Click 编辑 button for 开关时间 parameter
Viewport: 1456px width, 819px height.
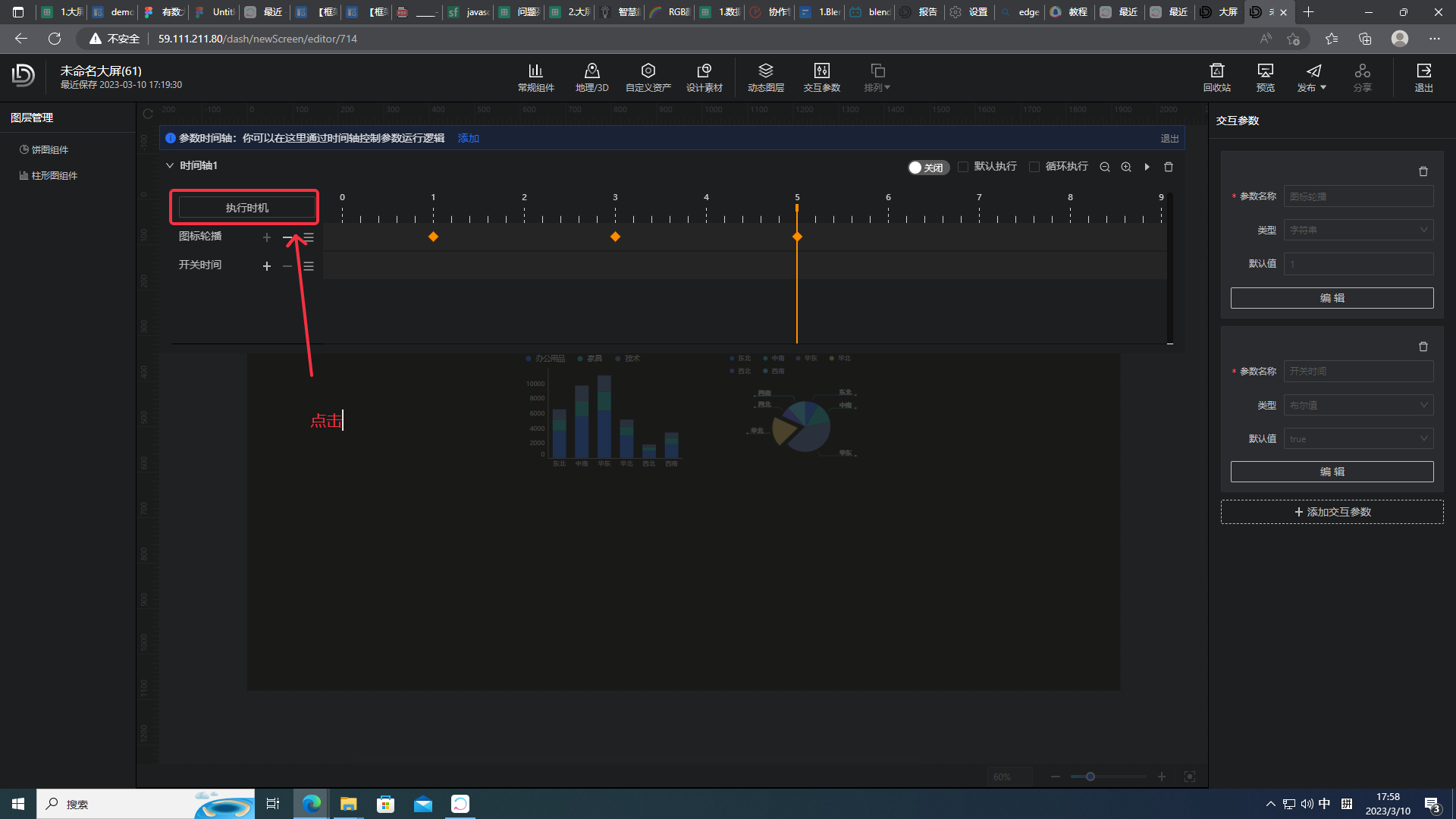click(1332, 472)
